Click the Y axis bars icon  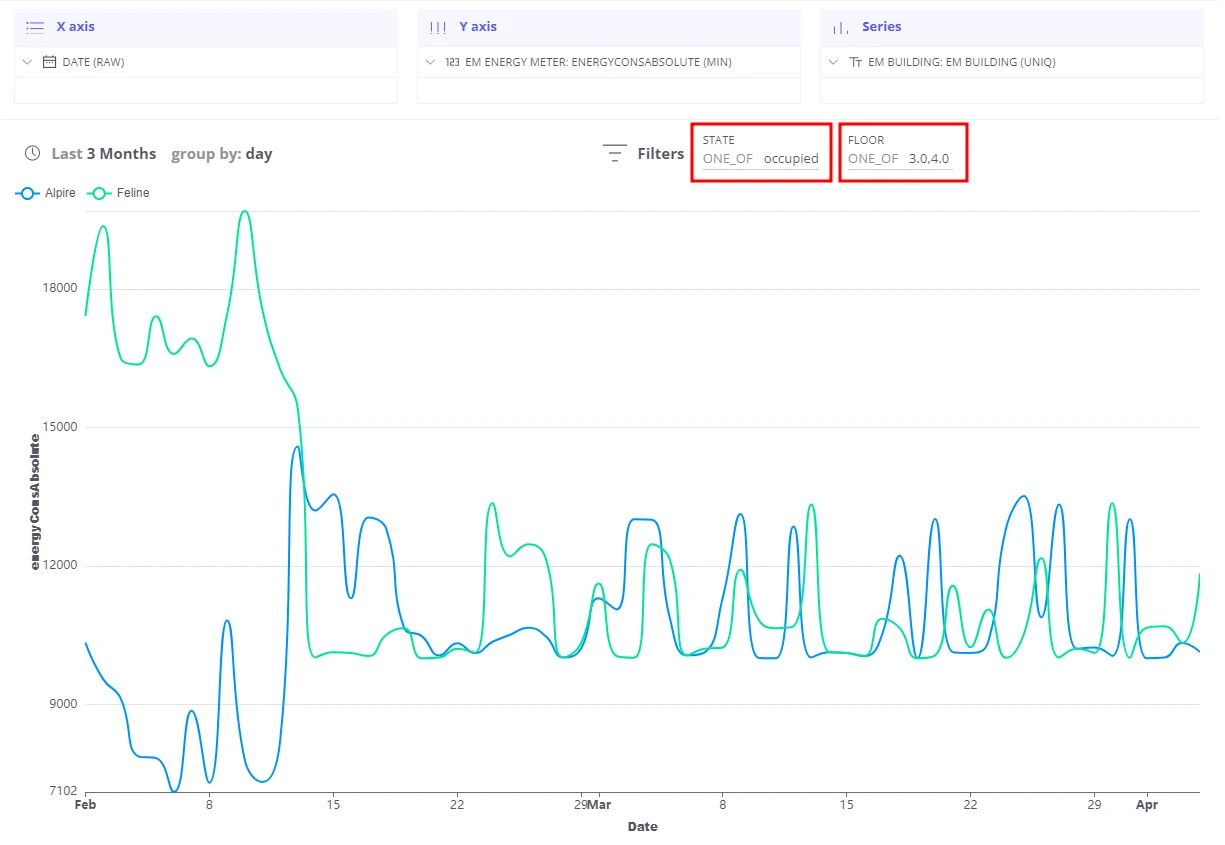[437, 28]
